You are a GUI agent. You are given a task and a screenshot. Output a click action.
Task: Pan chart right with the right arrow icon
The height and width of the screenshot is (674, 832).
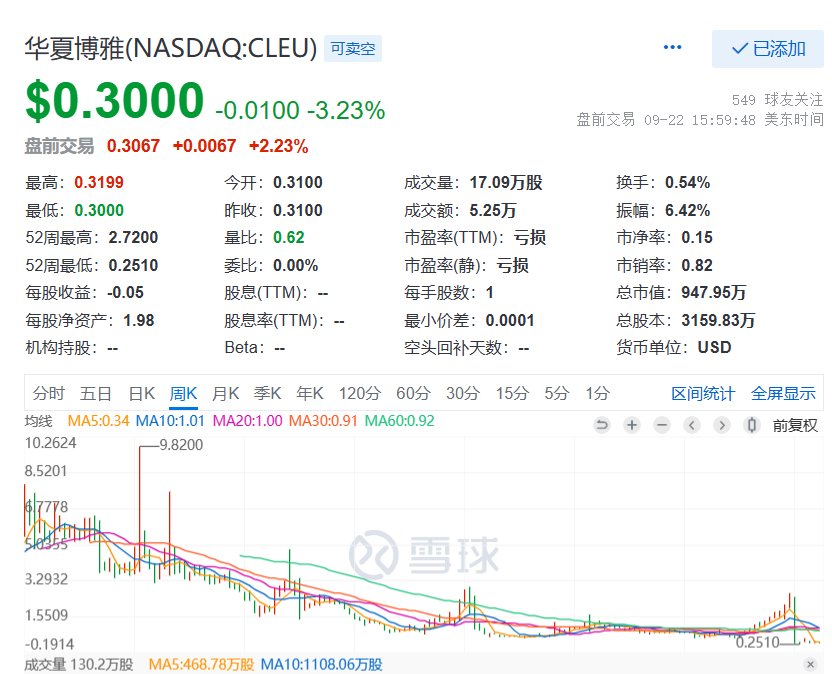pos(721,425)
